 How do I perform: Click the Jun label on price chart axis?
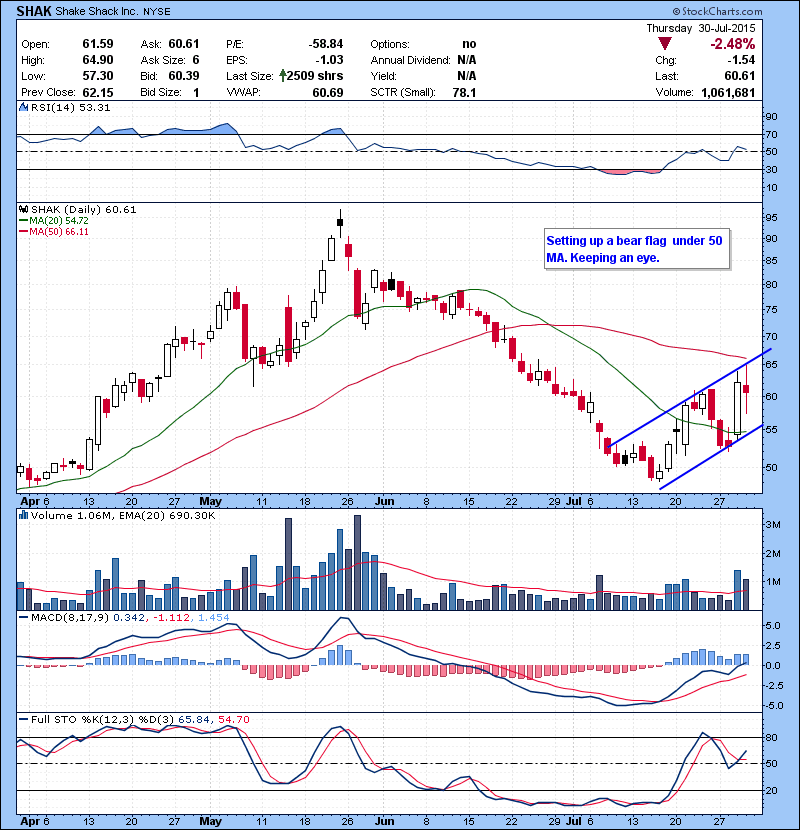[384, 501]
